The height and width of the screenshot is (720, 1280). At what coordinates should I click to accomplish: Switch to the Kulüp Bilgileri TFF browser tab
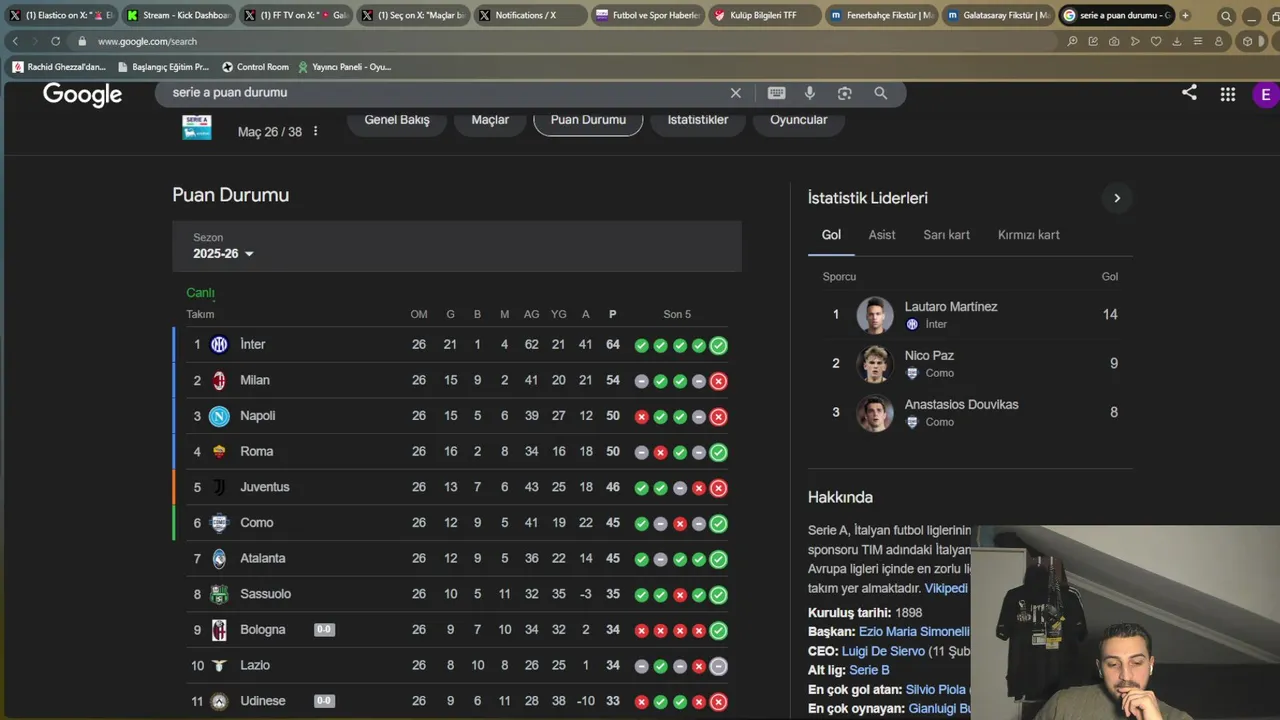[x=765, y=15]
